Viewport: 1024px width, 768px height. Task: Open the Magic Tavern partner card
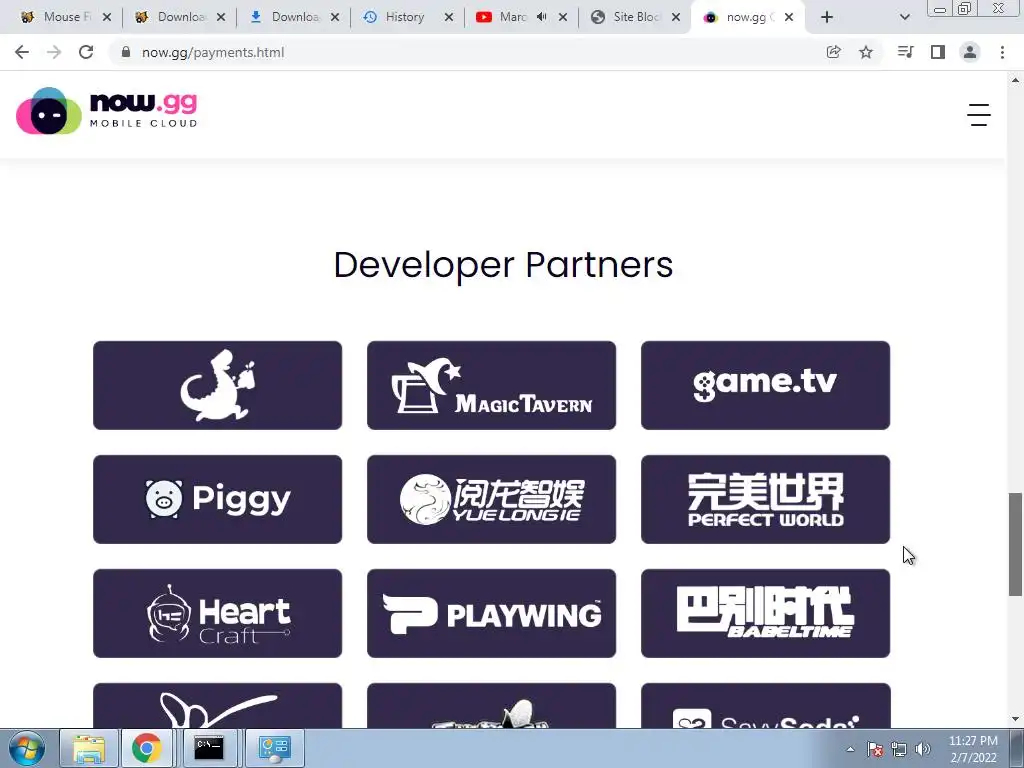(491, 385)
